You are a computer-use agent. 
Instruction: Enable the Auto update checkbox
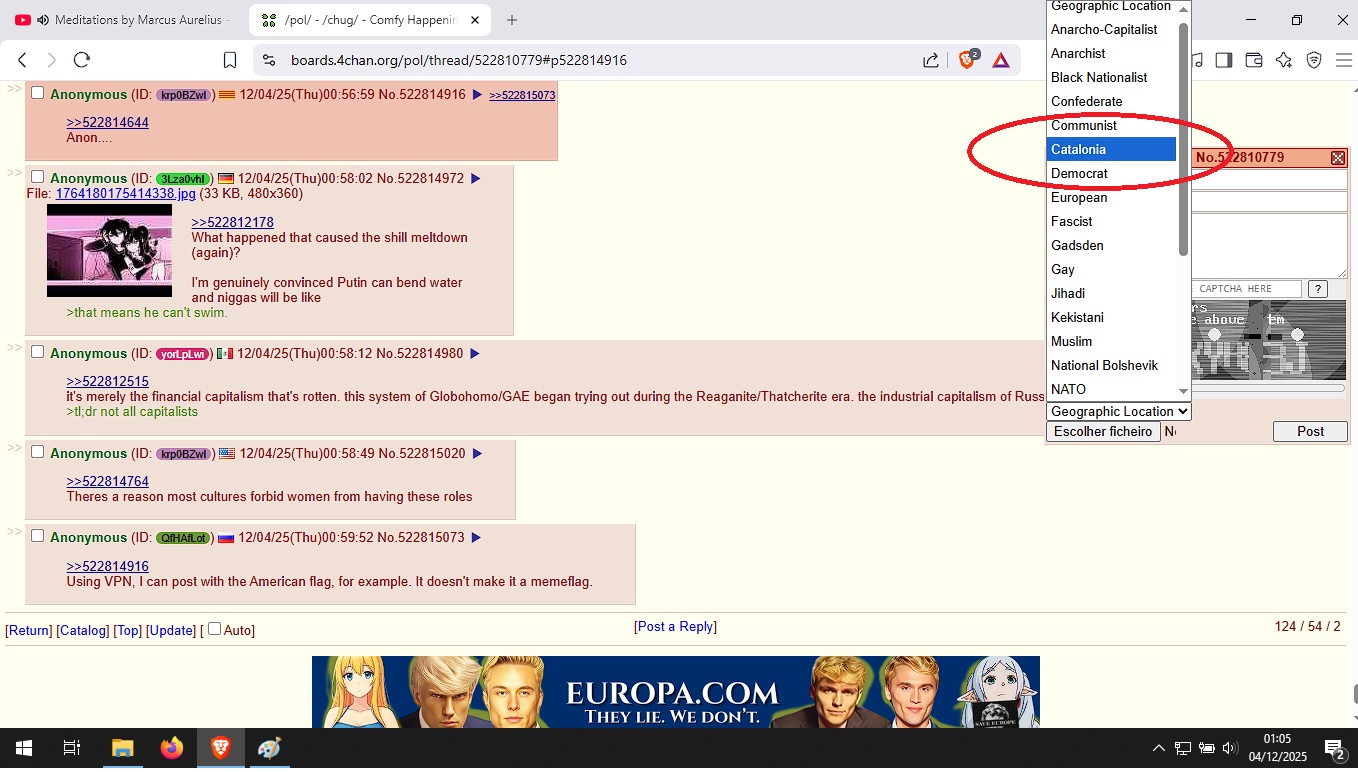point(214,629)
